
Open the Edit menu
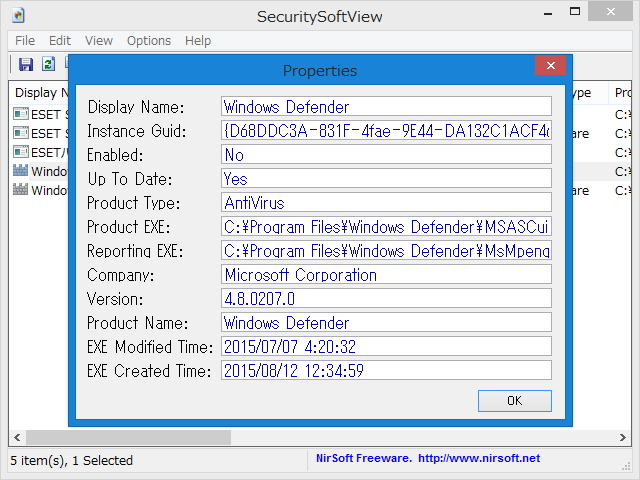[x=60, y=40]
